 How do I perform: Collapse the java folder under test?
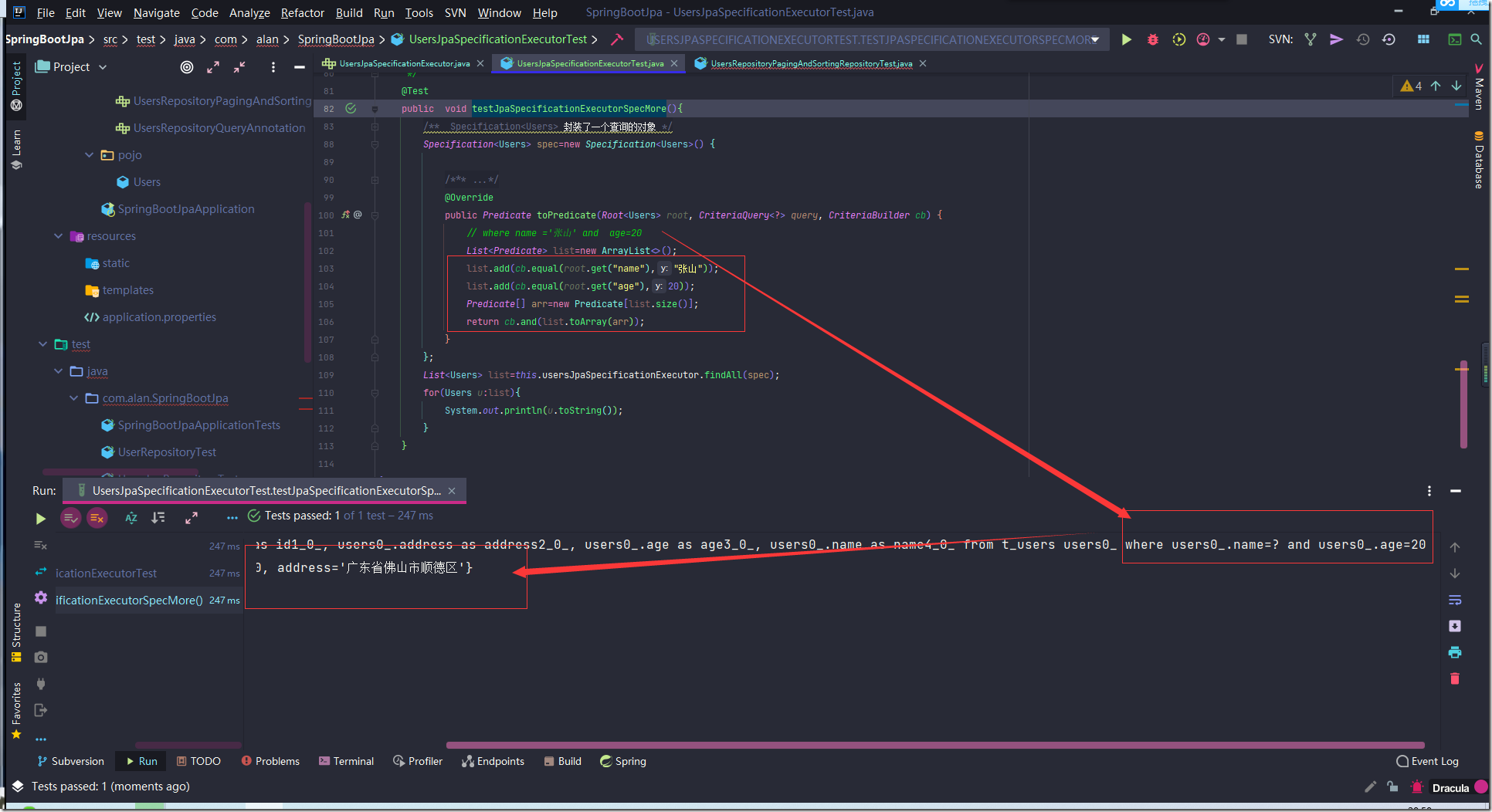pos(58,370)
